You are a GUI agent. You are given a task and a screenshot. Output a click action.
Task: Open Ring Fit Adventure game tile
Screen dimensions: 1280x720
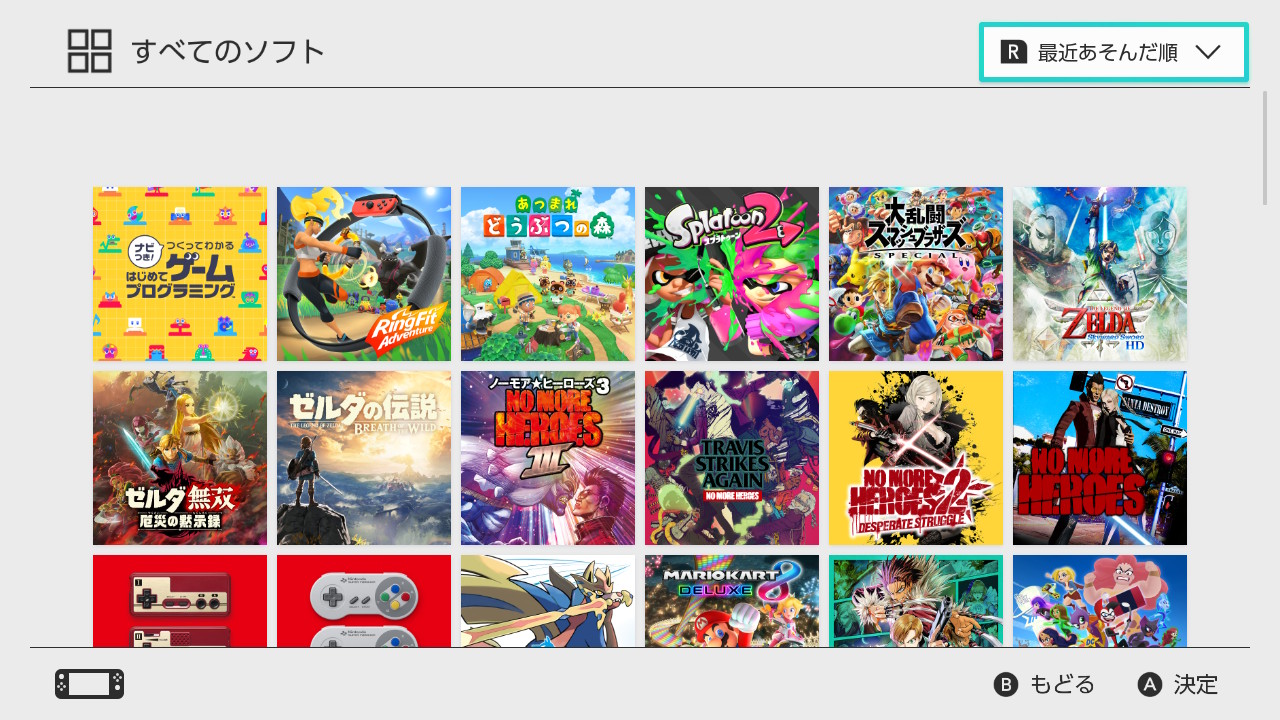(x=364, y=274)
